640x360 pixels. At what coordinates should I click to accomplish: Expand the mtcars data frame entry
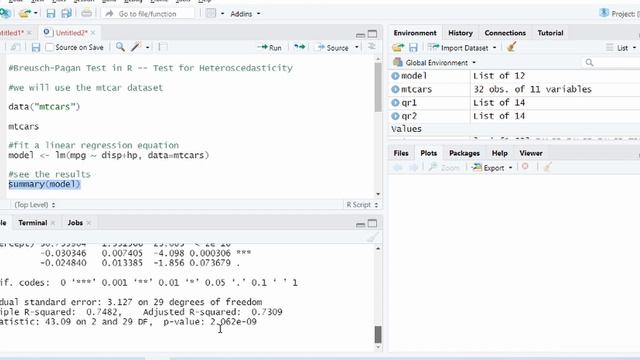pos(395,89)
